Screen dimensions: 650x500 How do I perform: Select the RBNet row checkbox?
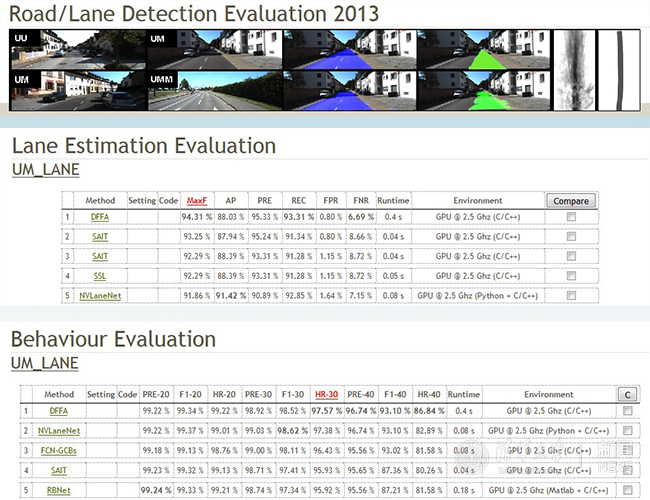(627, 490)
